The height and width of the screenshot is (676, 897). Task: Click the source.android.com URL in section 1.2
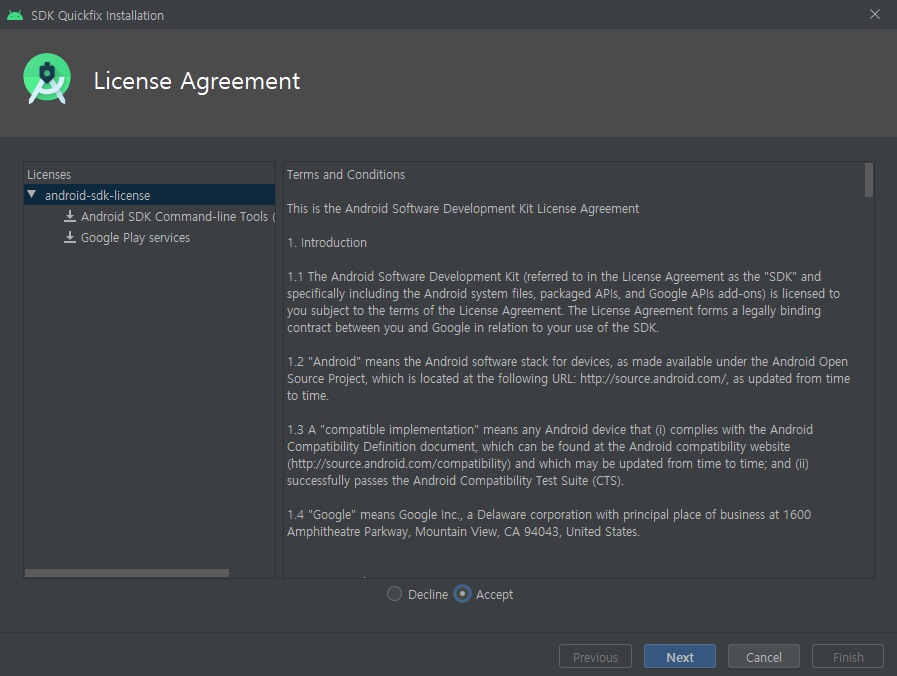click(653, 379)
